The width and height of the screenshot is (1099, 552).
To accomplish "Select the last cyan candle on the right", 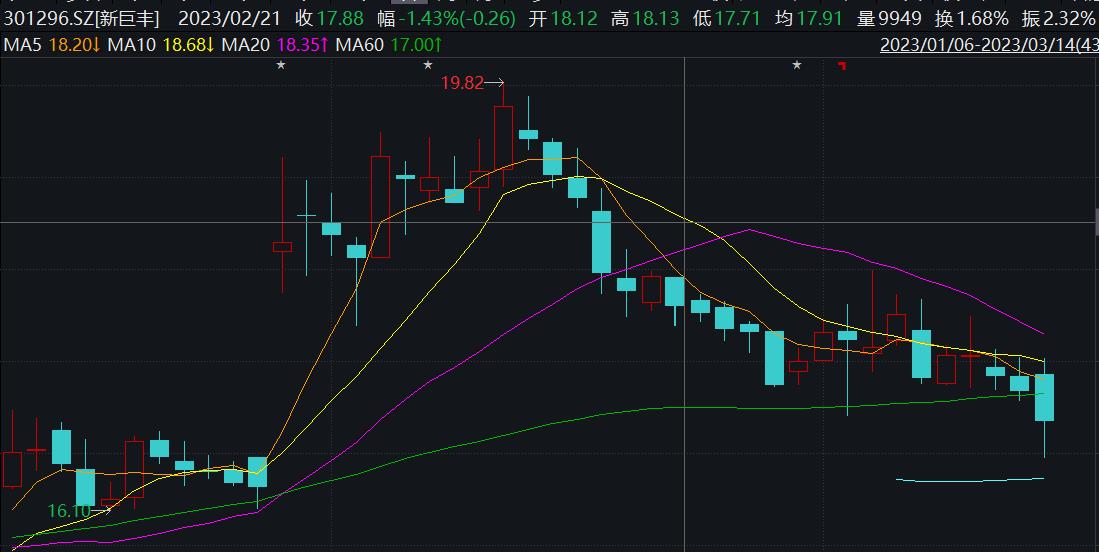I will (1044, 397).
